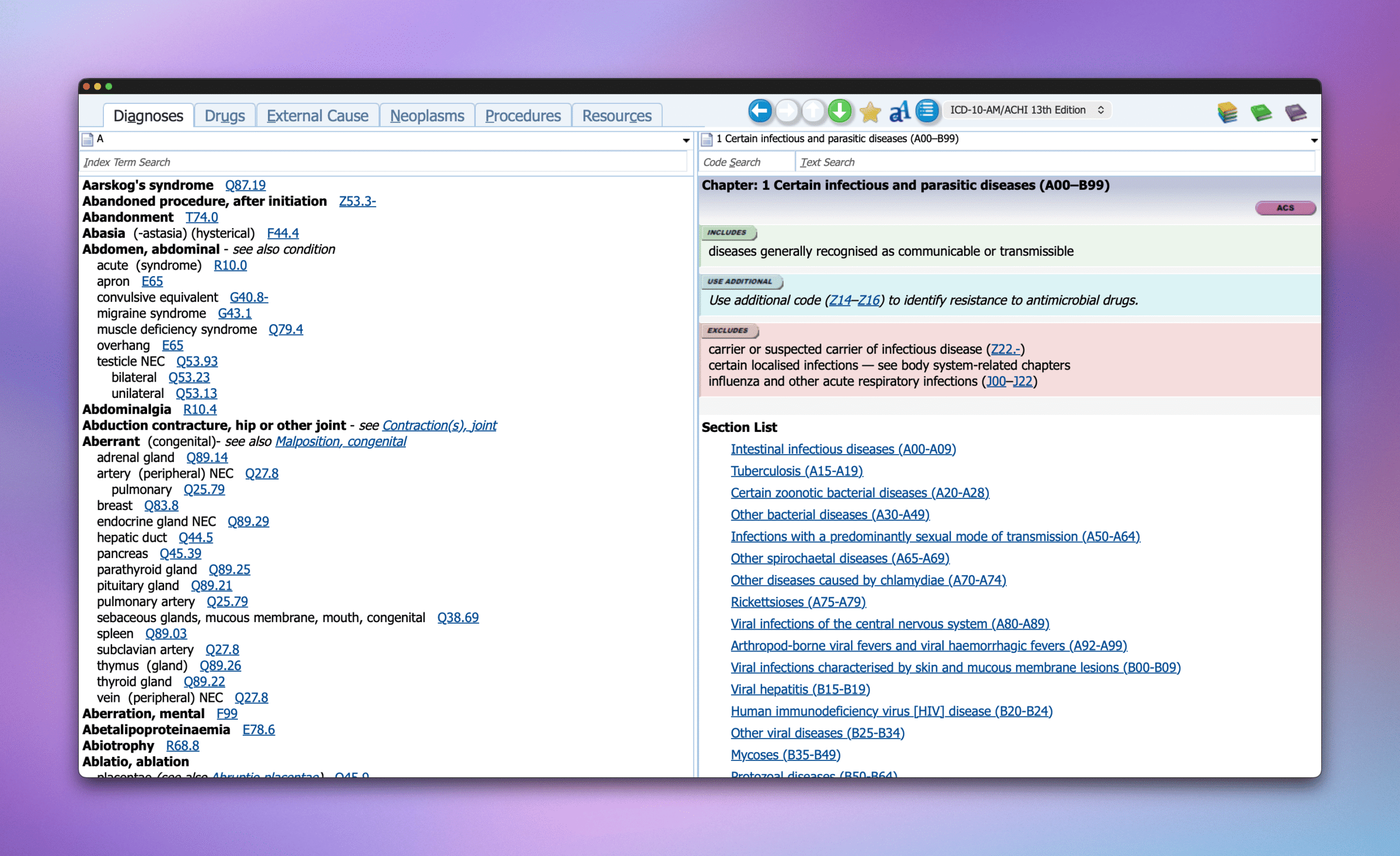Screen dimensions: 1400x856
Task: Open the Z22.- carrier code link
Action: tap(1005, 349)
